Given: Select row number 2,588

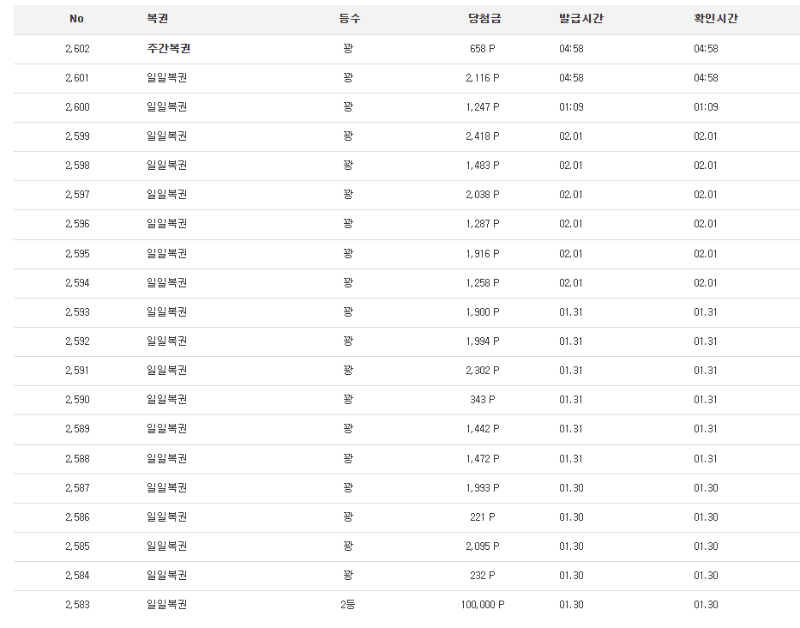Looking at the screenshot, I should point(77,459).
